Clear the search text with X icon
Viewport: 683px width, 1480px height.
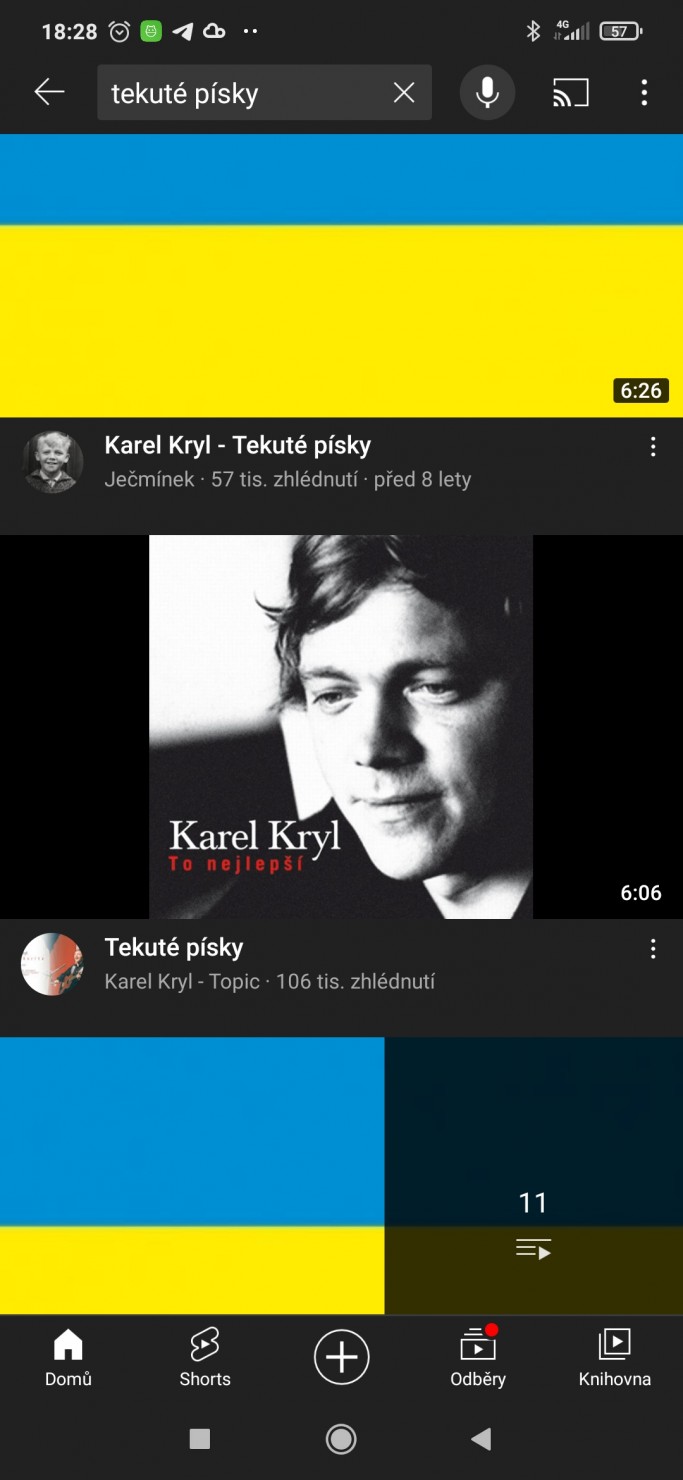[404, 93]
